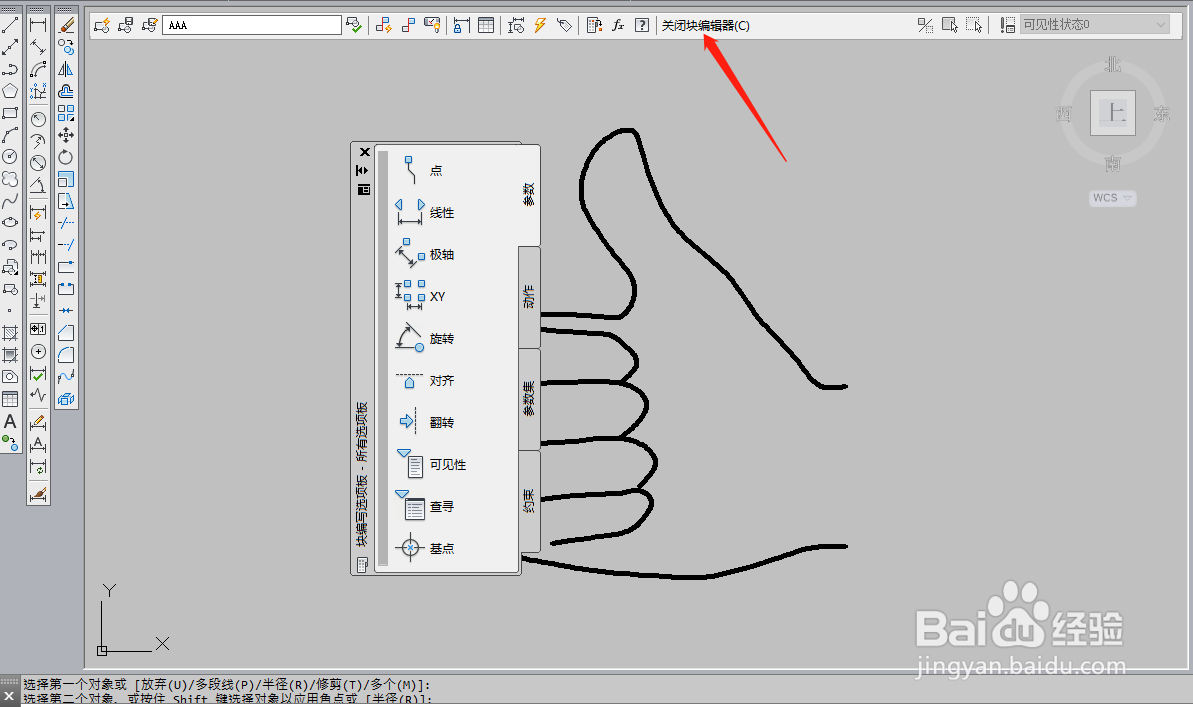This screenshot has width=1193, height=707.
Task: Select the Spline tool
Action: [x=10, y=201]
